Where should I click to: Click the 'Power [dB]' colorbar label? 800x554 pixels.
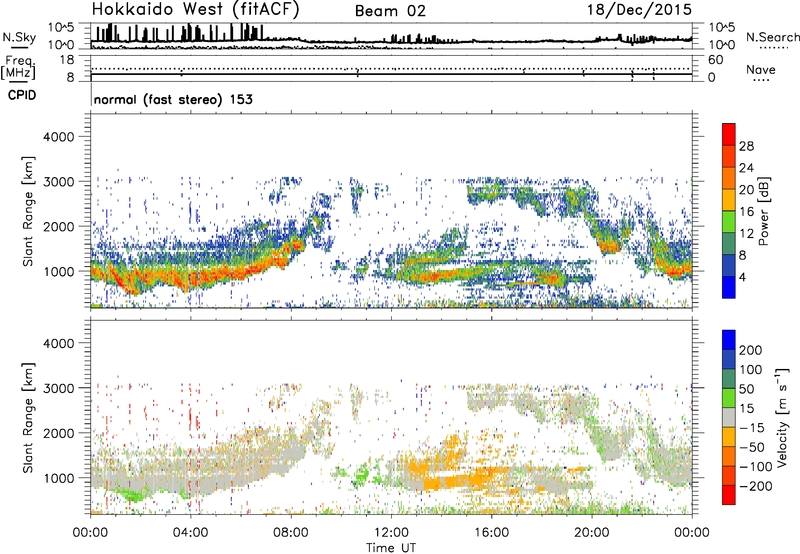(x=763, y=211)
